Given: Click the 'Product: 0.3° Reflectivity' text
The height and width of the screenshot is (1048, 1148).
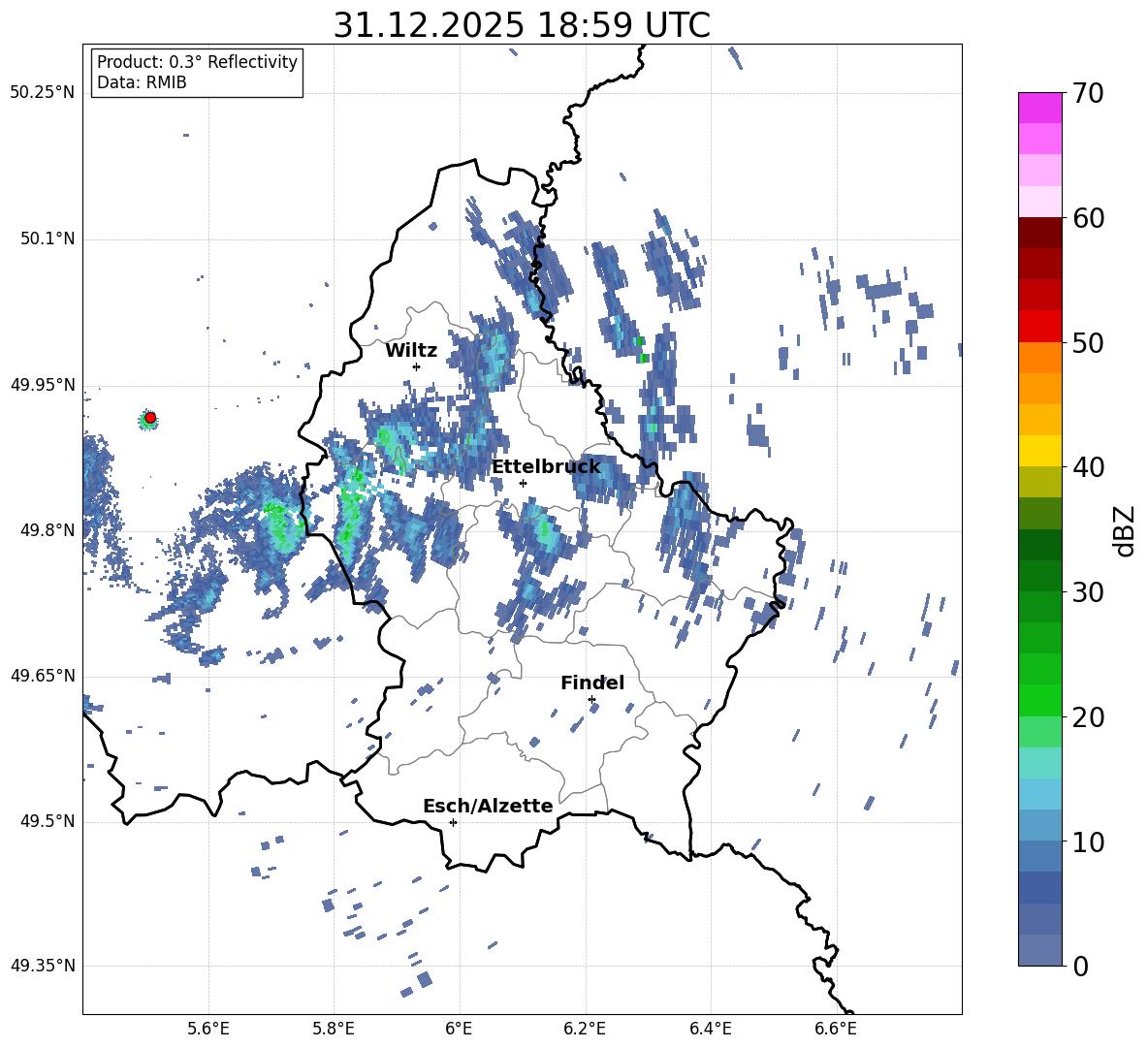Looking at the screenshot, I should pyautogui.click(x=197, y=62).
